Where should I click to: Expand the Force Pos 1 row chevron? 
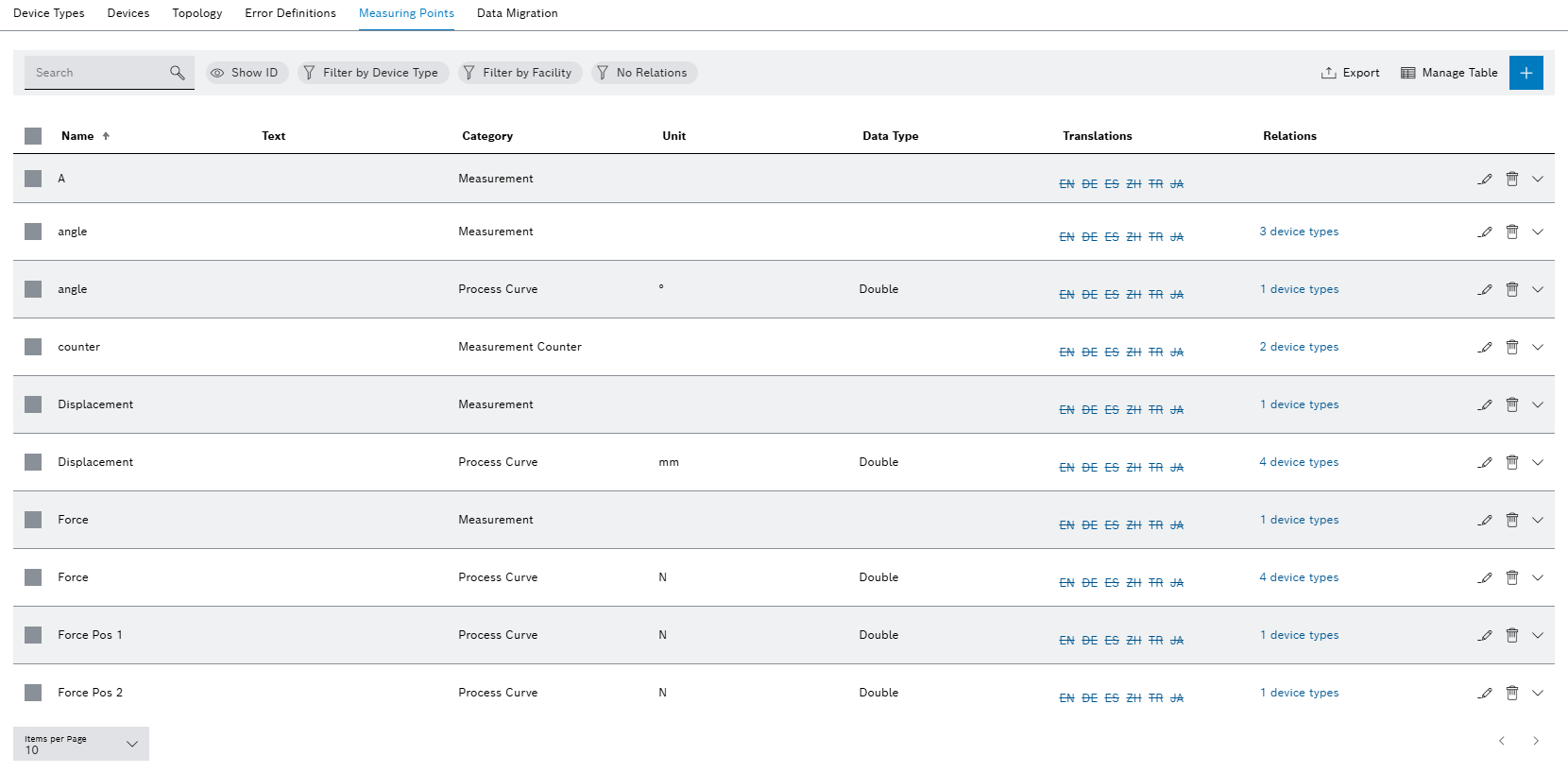tap(1537, 635)
